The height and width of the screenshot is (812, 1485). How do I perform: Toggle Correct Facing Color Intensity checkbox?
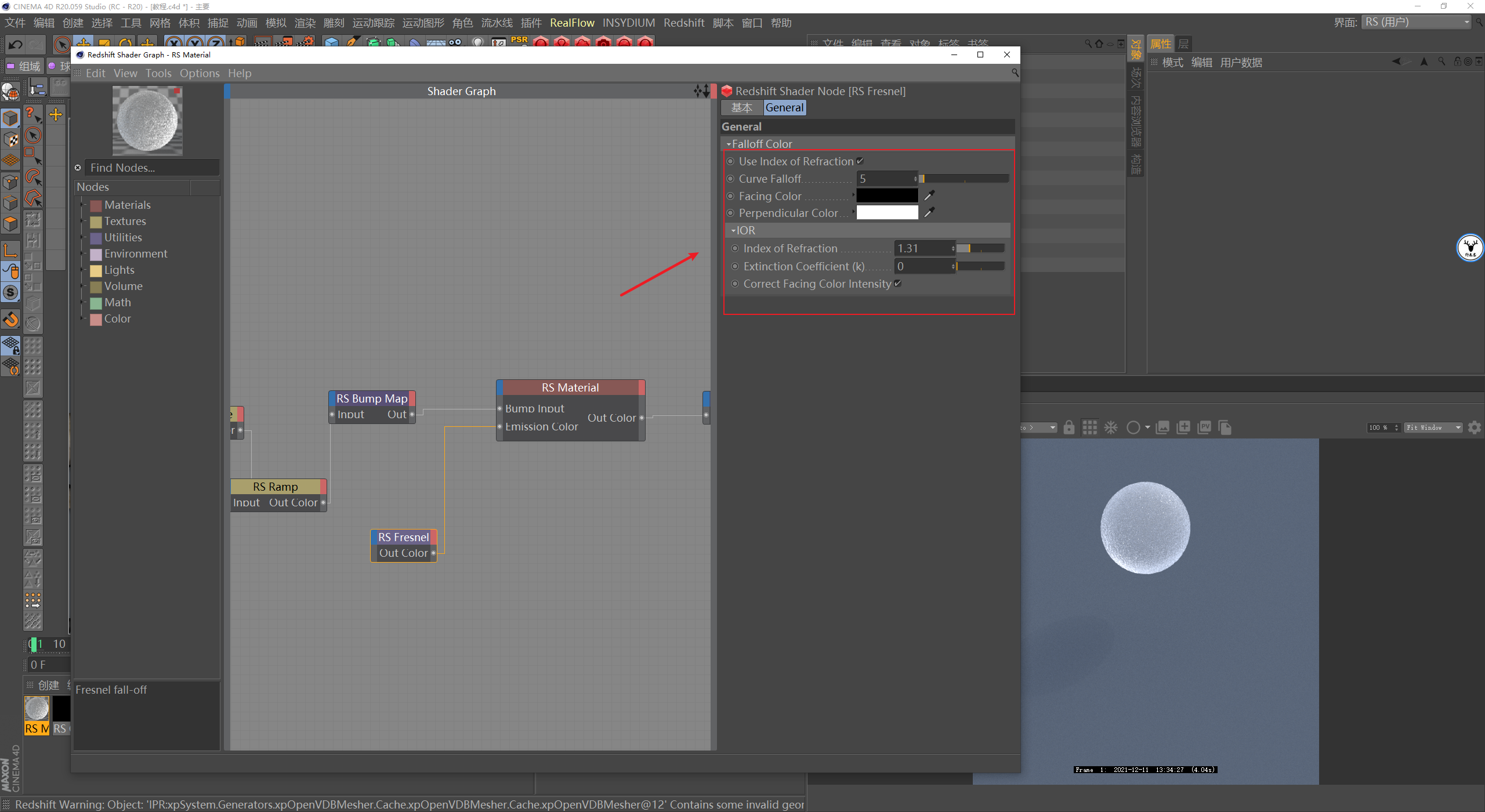(x=898, y=284)
